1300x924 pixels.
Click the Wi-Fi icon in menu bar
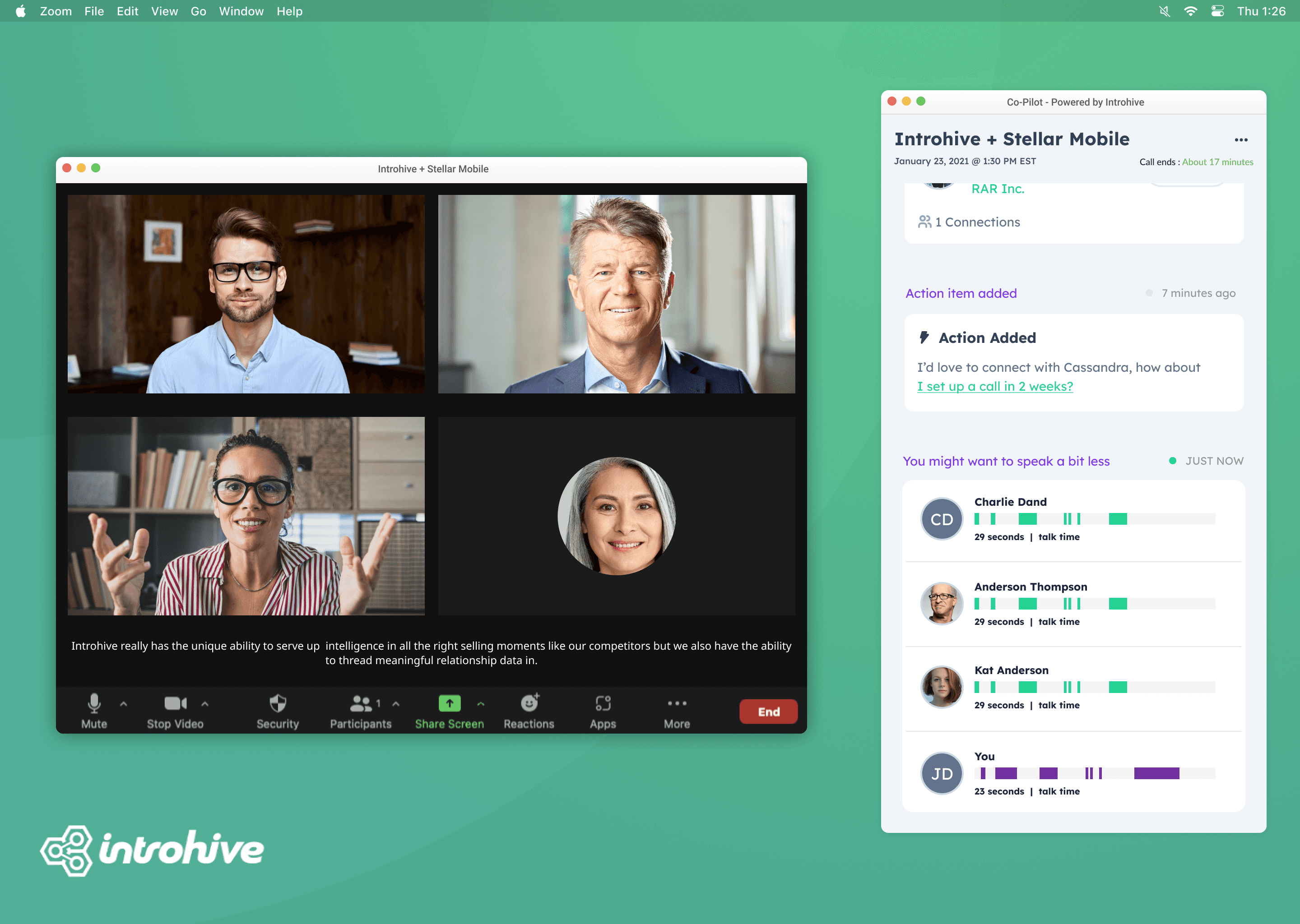click(x=1190, y=11)
